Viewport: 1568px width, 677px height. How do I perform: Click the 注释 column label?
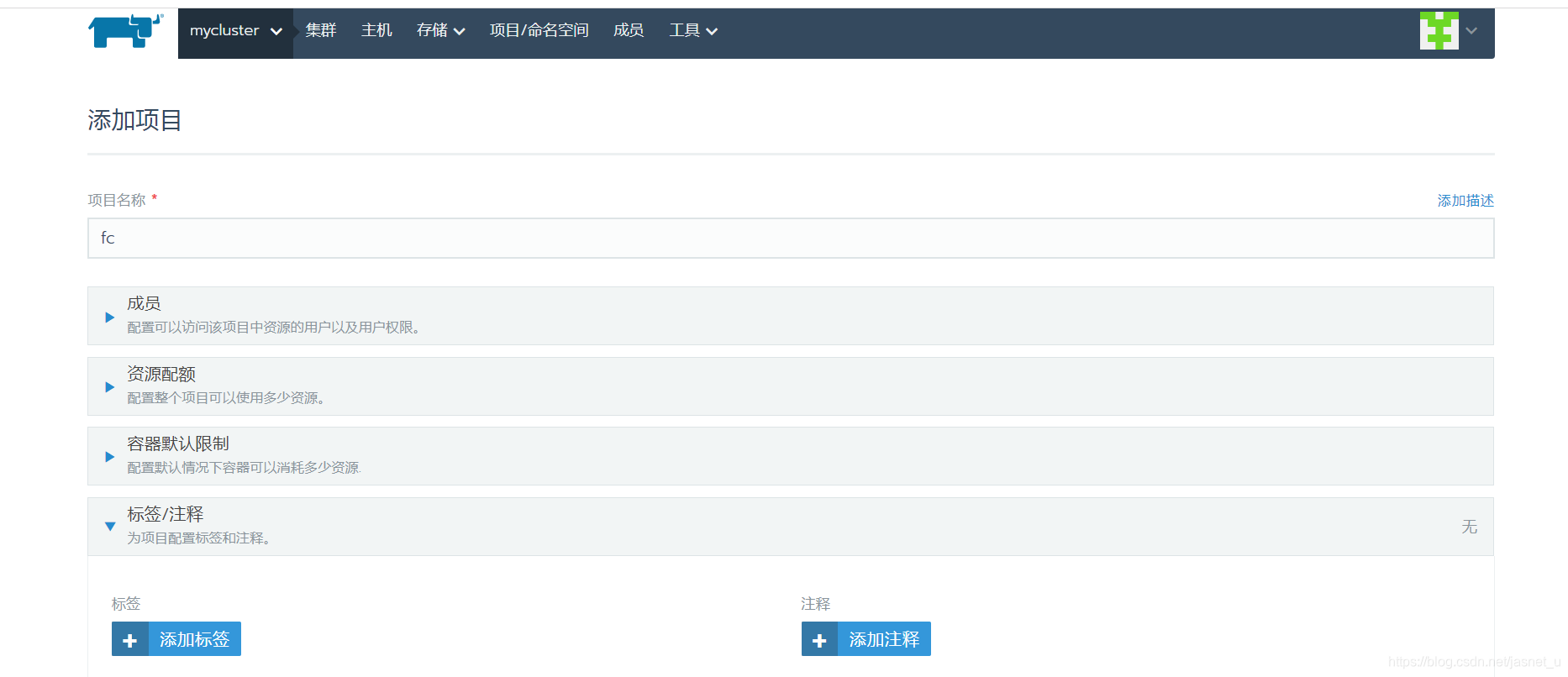(x=816, y=604)
